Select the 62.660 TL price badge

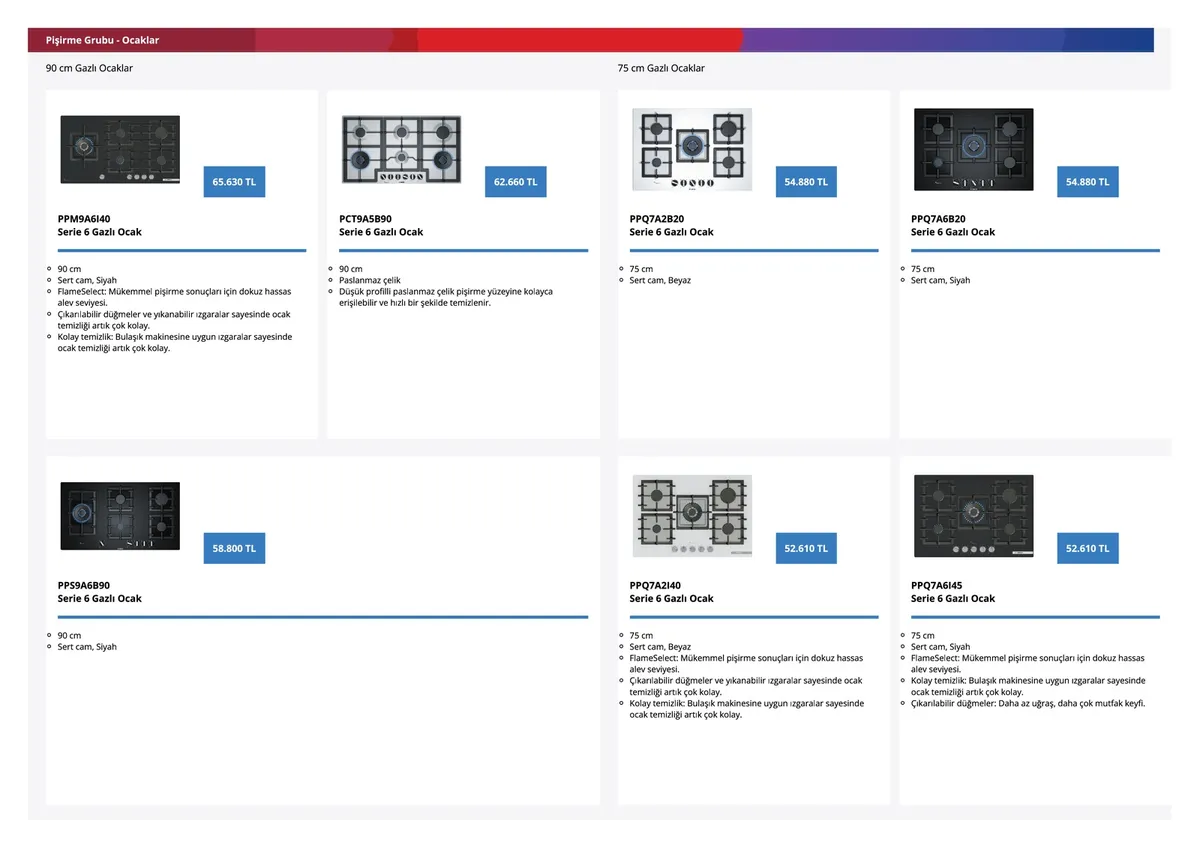(515, 182)
